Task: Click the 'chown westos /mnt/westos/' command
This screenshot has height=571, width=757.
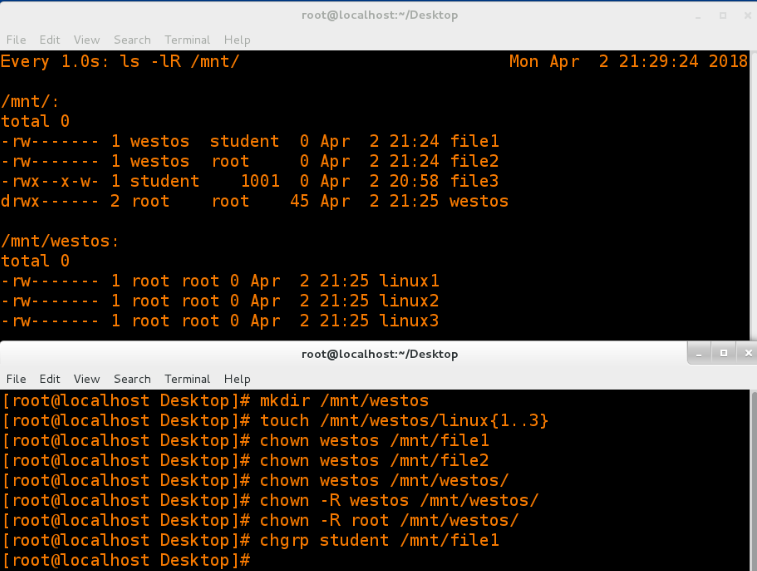Action: point(384,480)
